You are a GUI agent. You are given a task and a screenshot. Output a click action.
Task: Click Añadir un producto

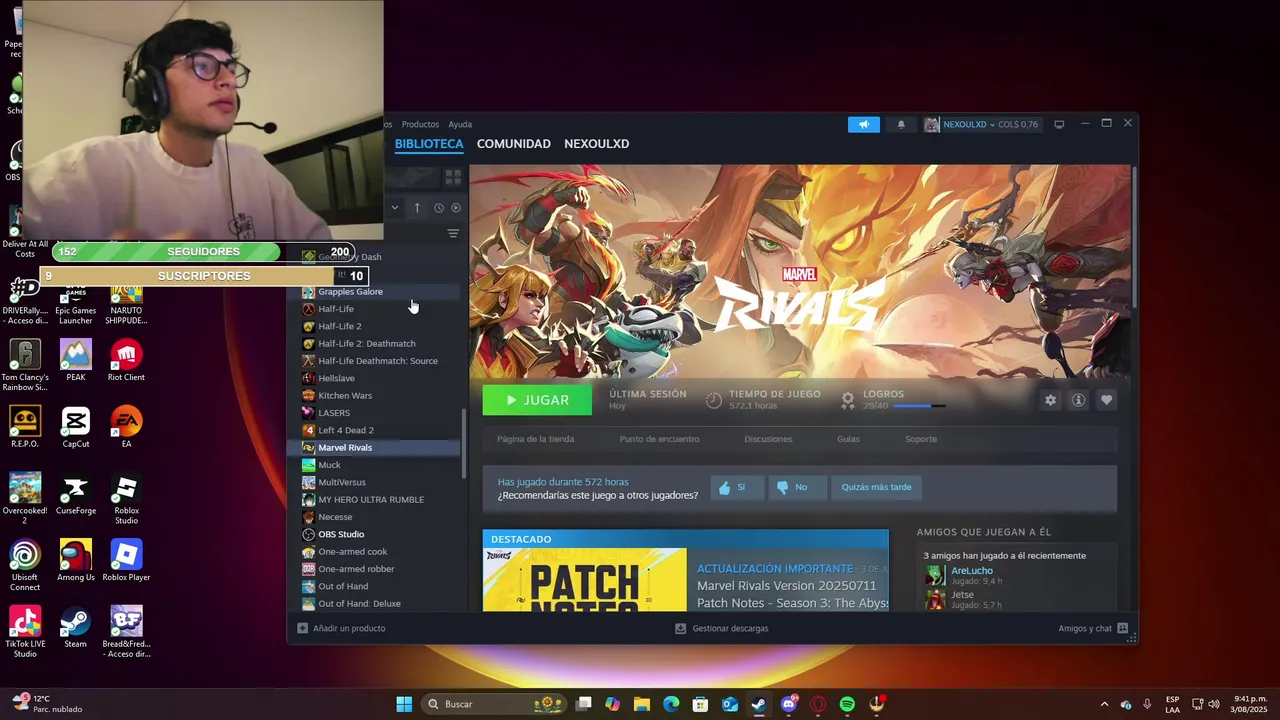coord(341,629)
